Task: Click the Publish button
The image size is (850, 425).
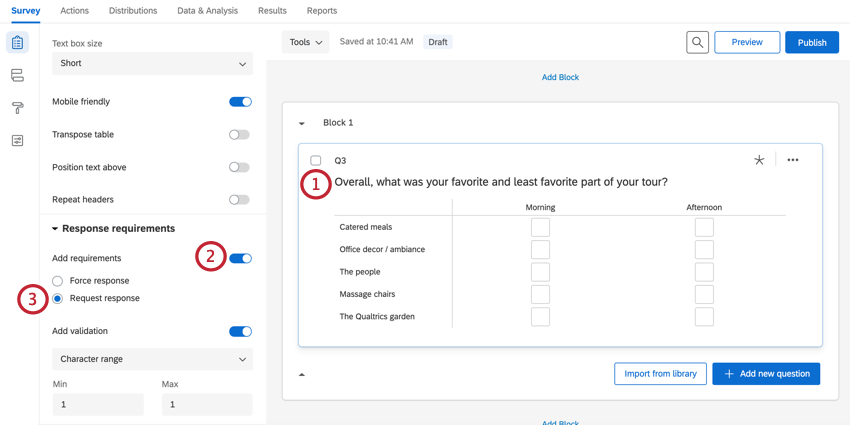Action: tap(811, 42)
